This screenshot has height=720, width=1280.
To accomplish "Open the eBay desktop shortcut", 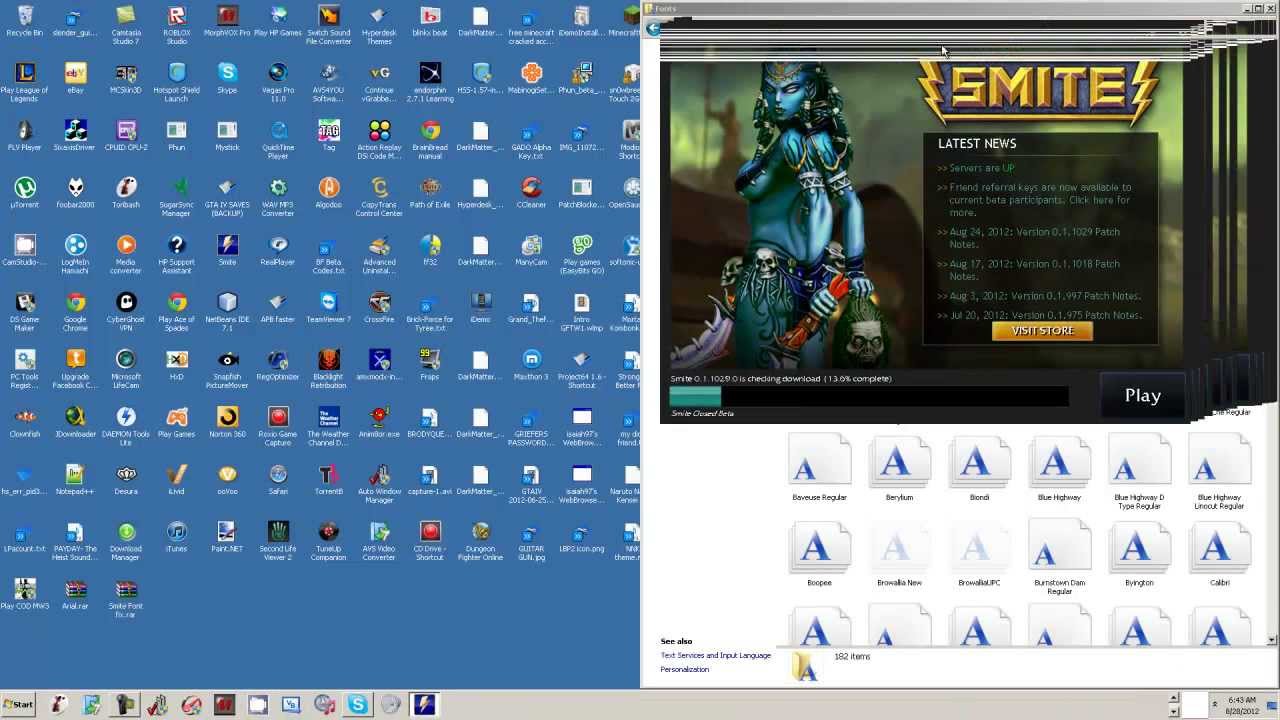I will tap(75, 79).
